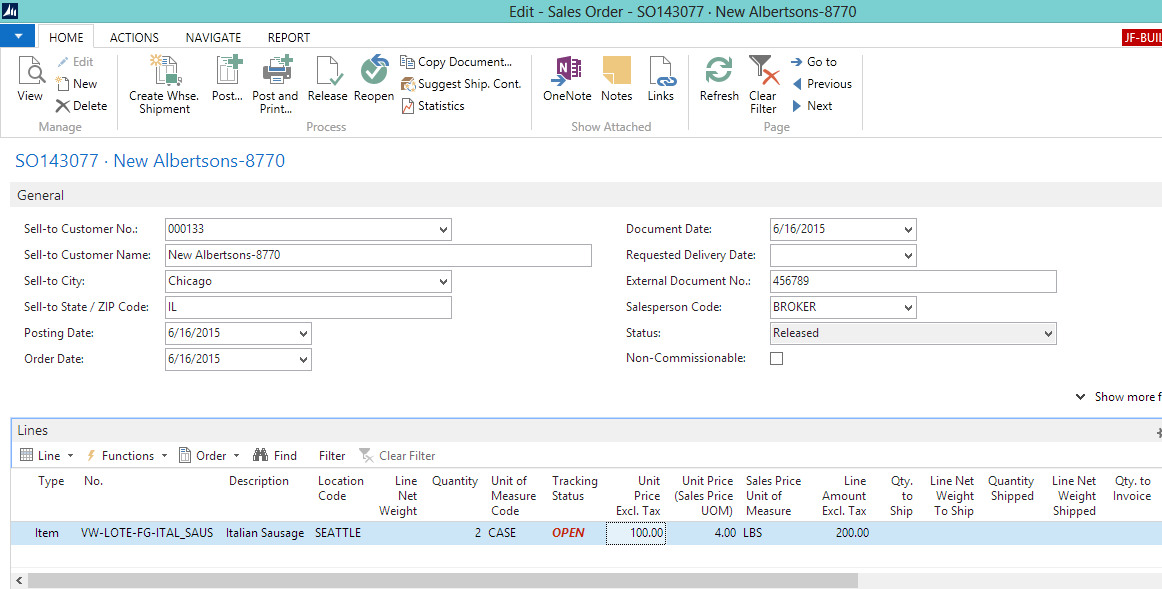
Task: Expand the Sell-to City dropdown
Action: coord(444,281)
